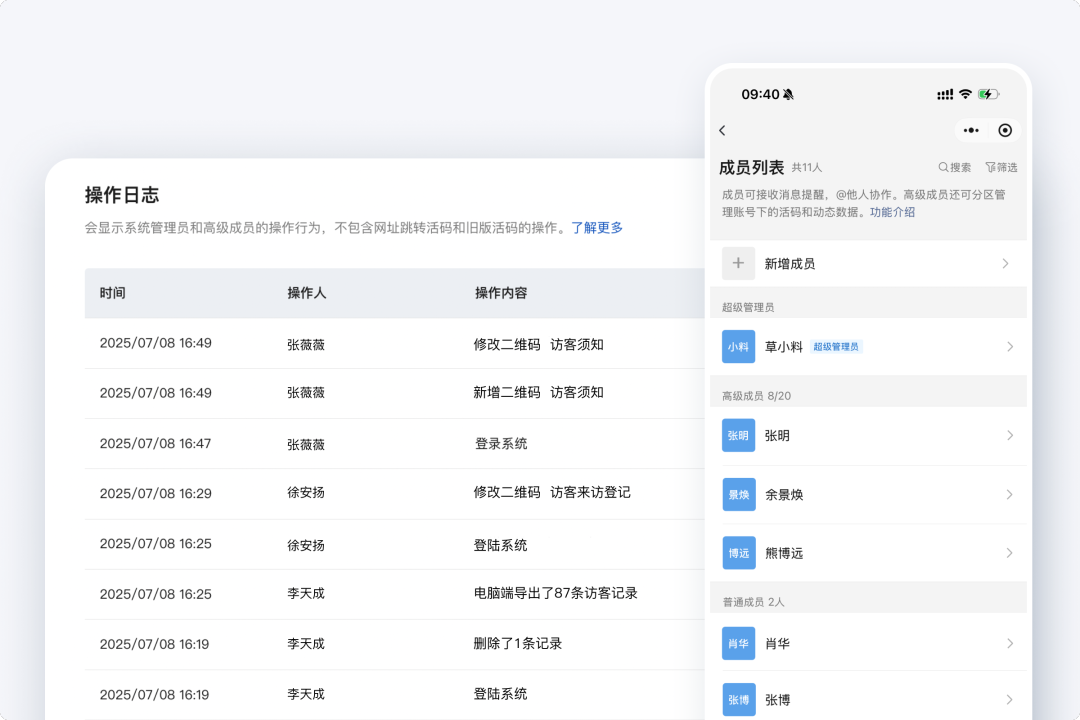Image resolution: width=1080 pixels, height=720 pixels.
Task: Tap the mini program close circle icon
Action: tap(1005, 131)
